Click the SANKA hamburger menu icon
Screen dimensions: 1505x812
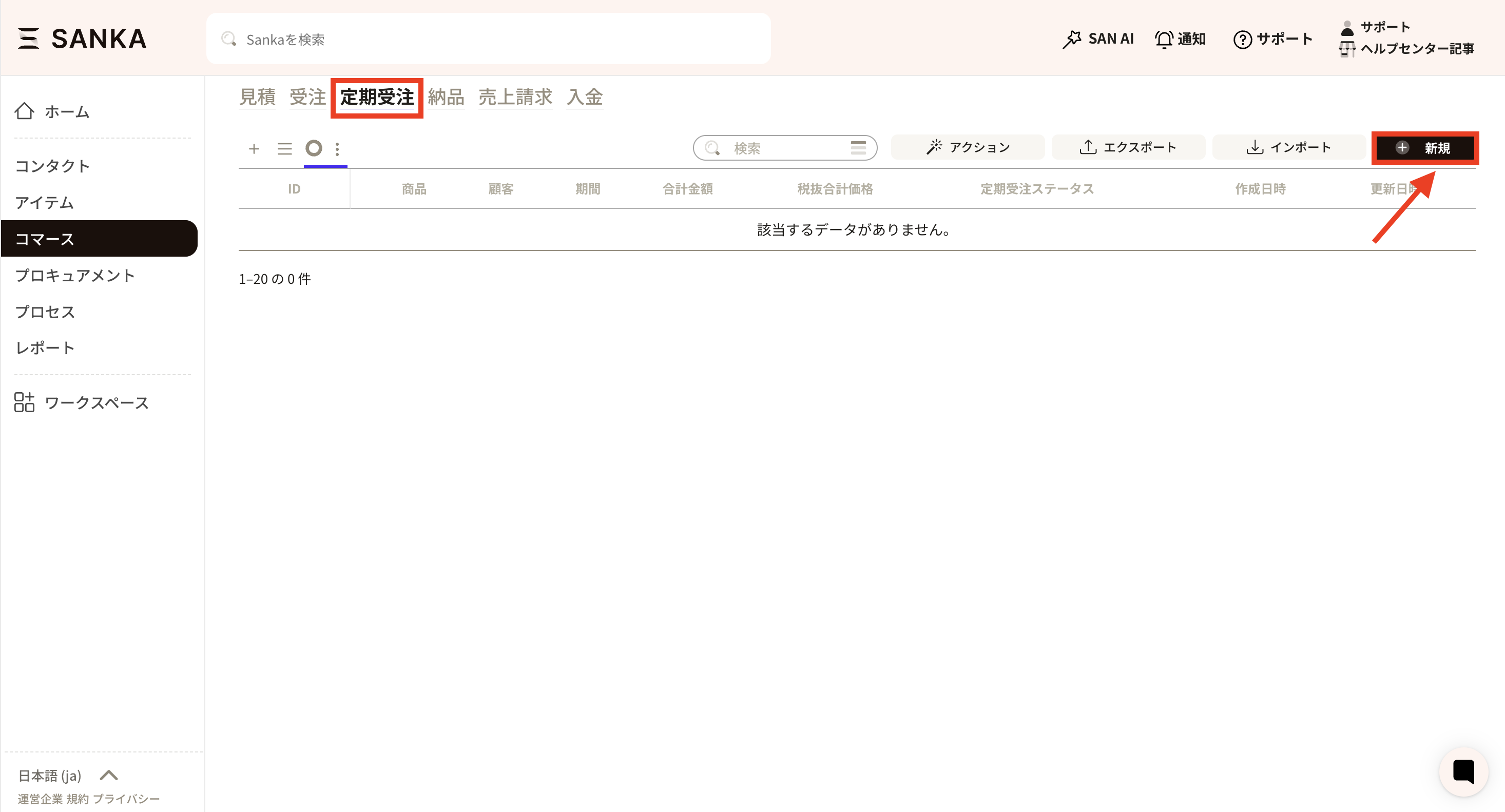pos(28,38)
